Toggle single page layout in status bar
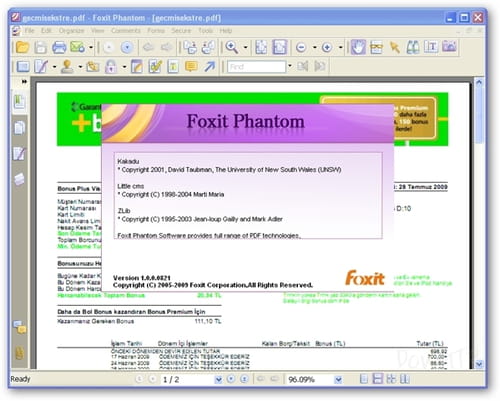500x401 pixels. point(364,379)
